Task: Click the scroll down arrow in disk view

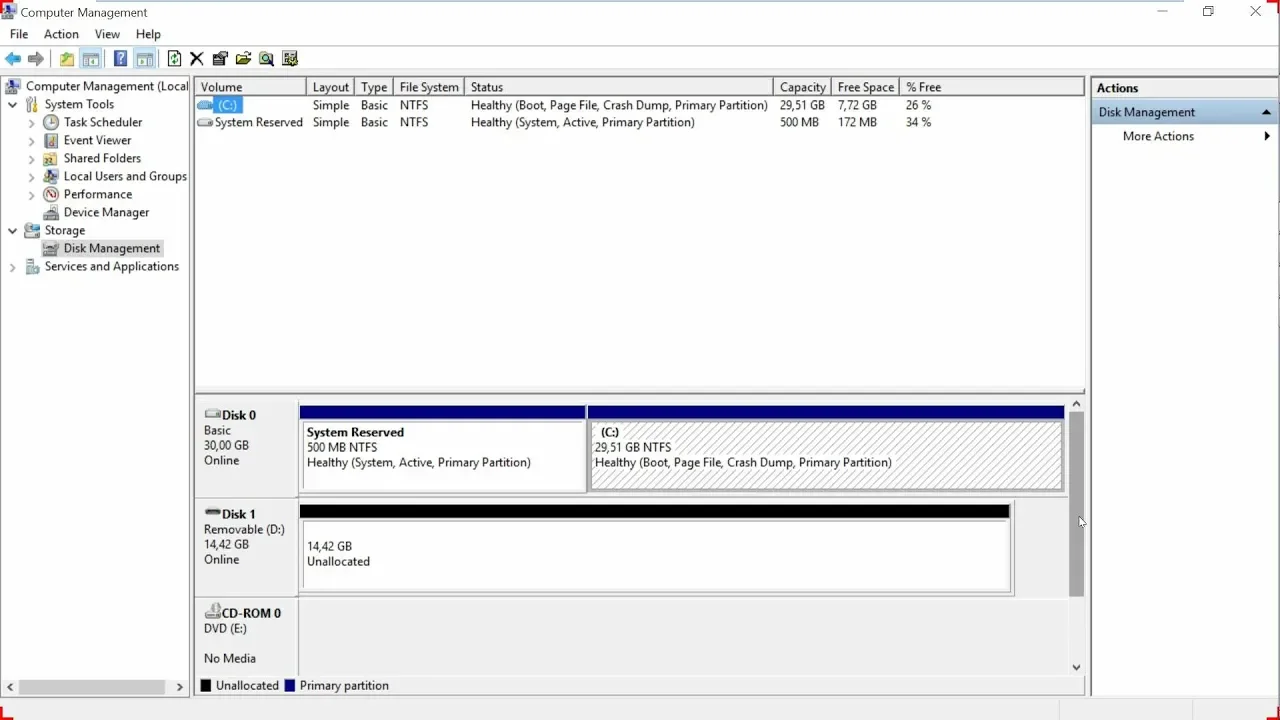Action: tap(1076, 667)
